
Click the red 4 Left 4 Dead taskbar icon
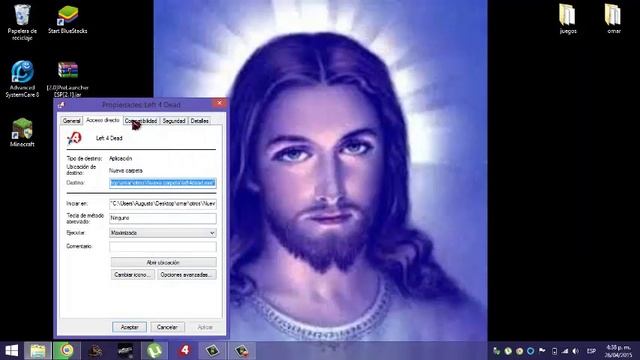pyautogui.click(x=184, y=351)
